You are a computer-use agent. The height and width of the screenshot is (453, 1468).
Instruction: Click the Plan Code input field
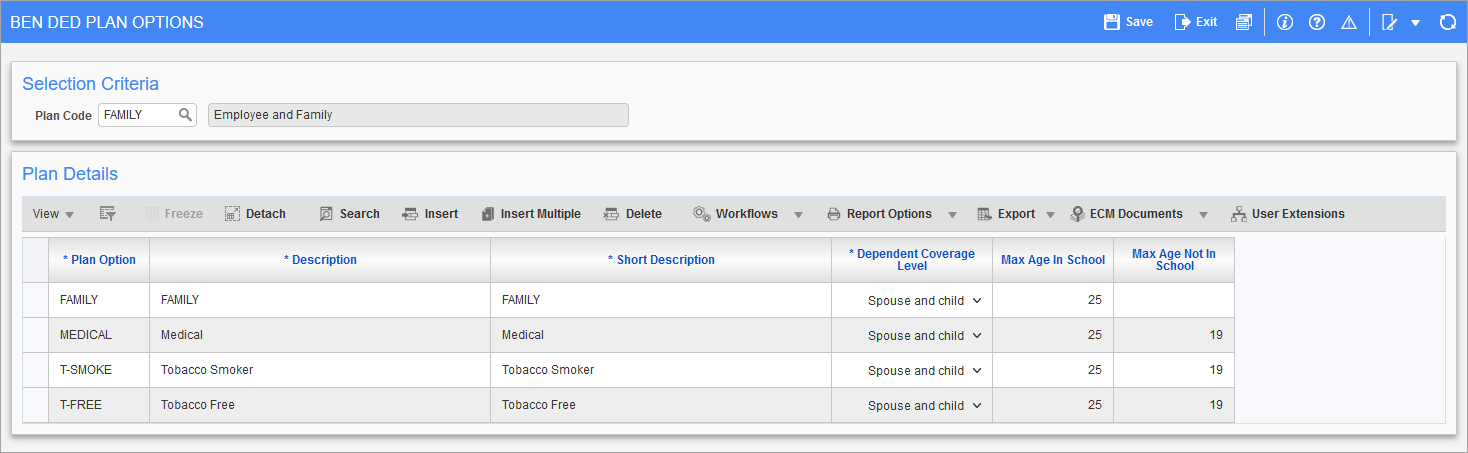138,115
